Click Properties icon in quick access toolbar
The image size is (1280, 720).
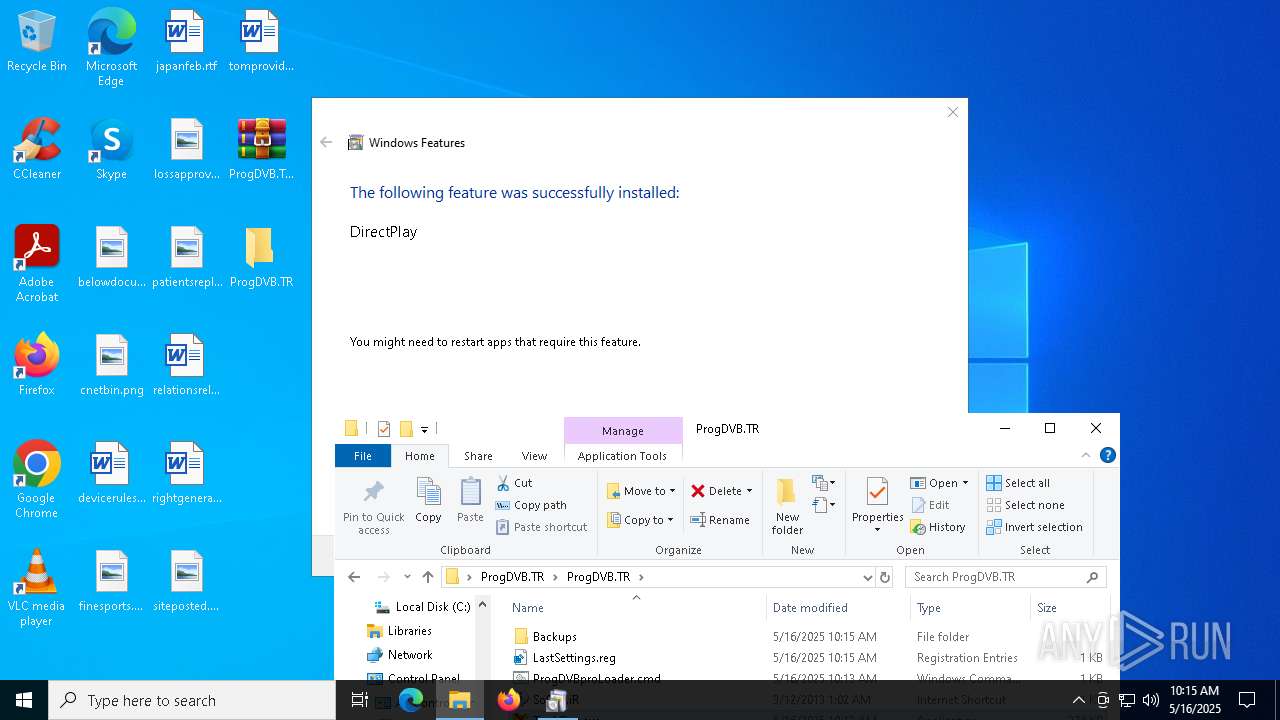(384, 429)
